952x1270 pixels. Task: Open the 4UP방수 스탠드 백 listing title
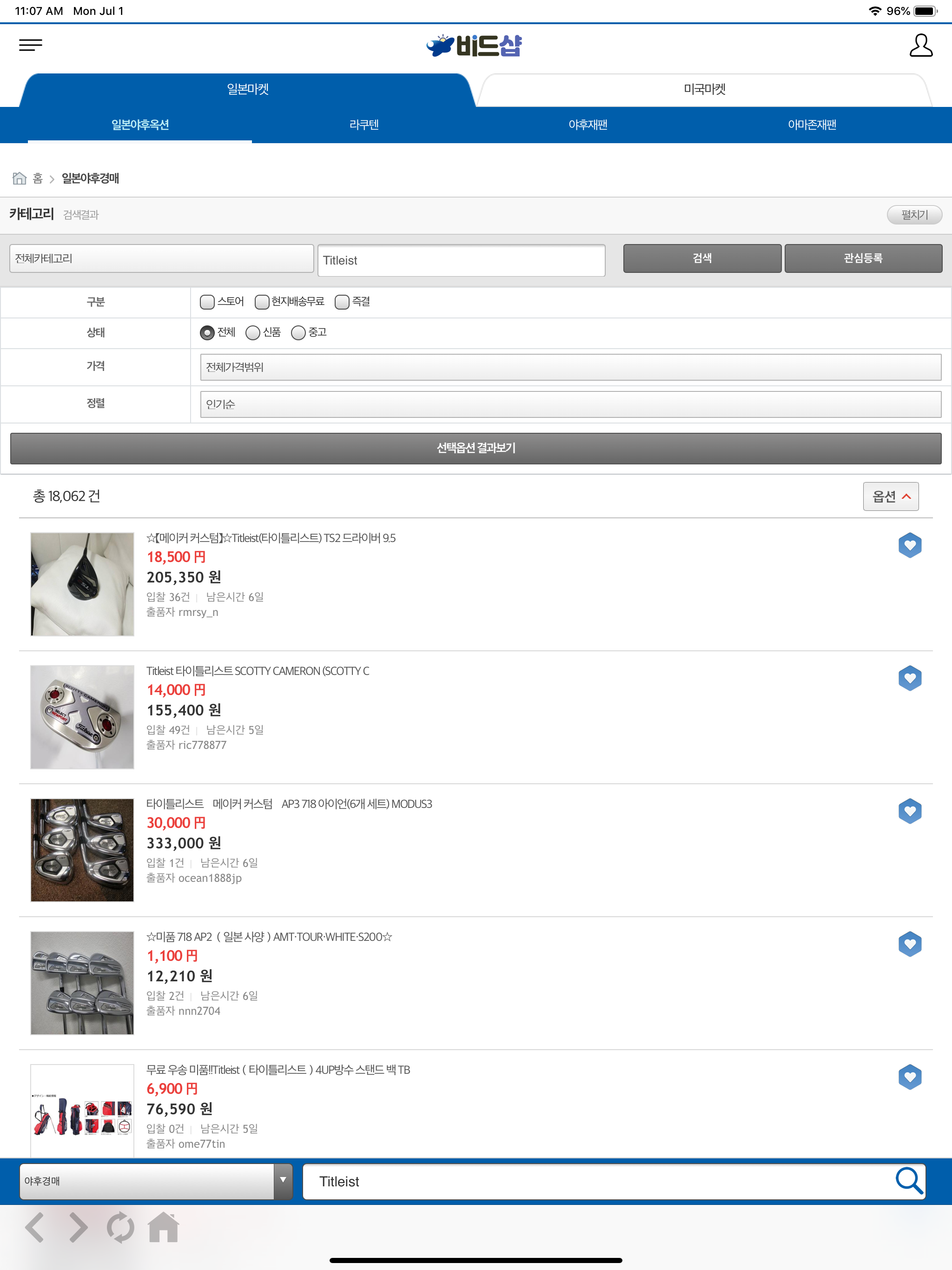point(278,1070)
